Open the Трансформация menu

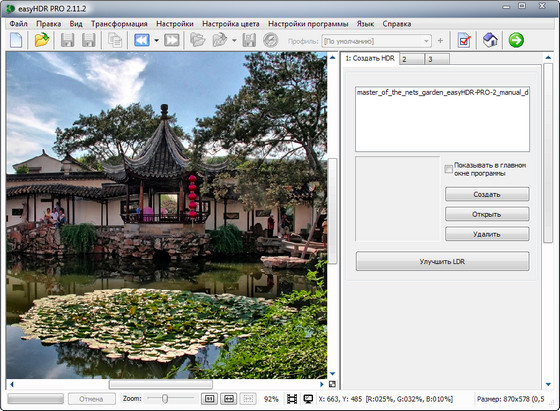click(119, 24)
